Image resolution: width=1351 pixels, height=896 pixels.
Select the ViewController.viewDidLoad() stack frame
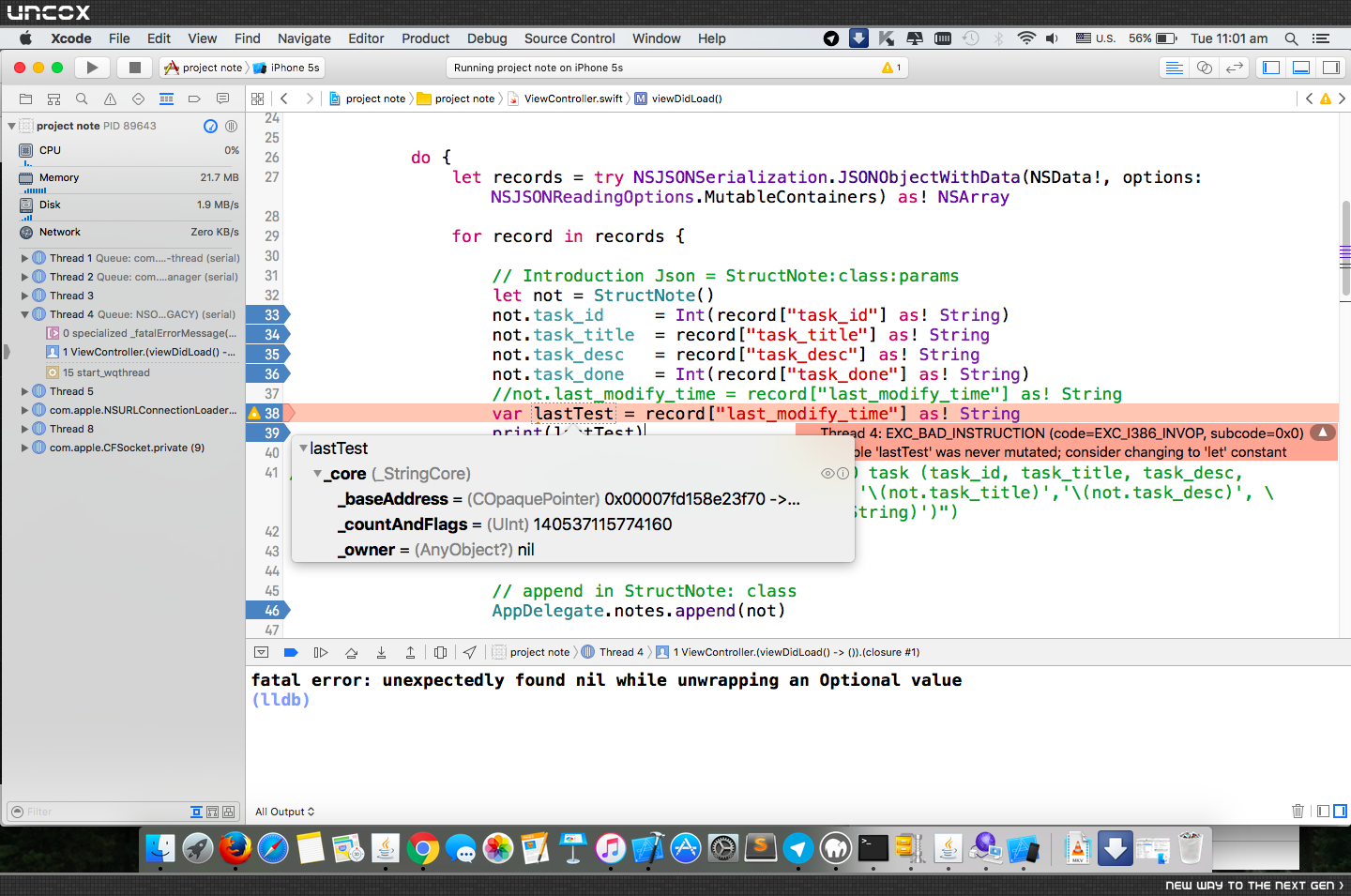point(142,352)
